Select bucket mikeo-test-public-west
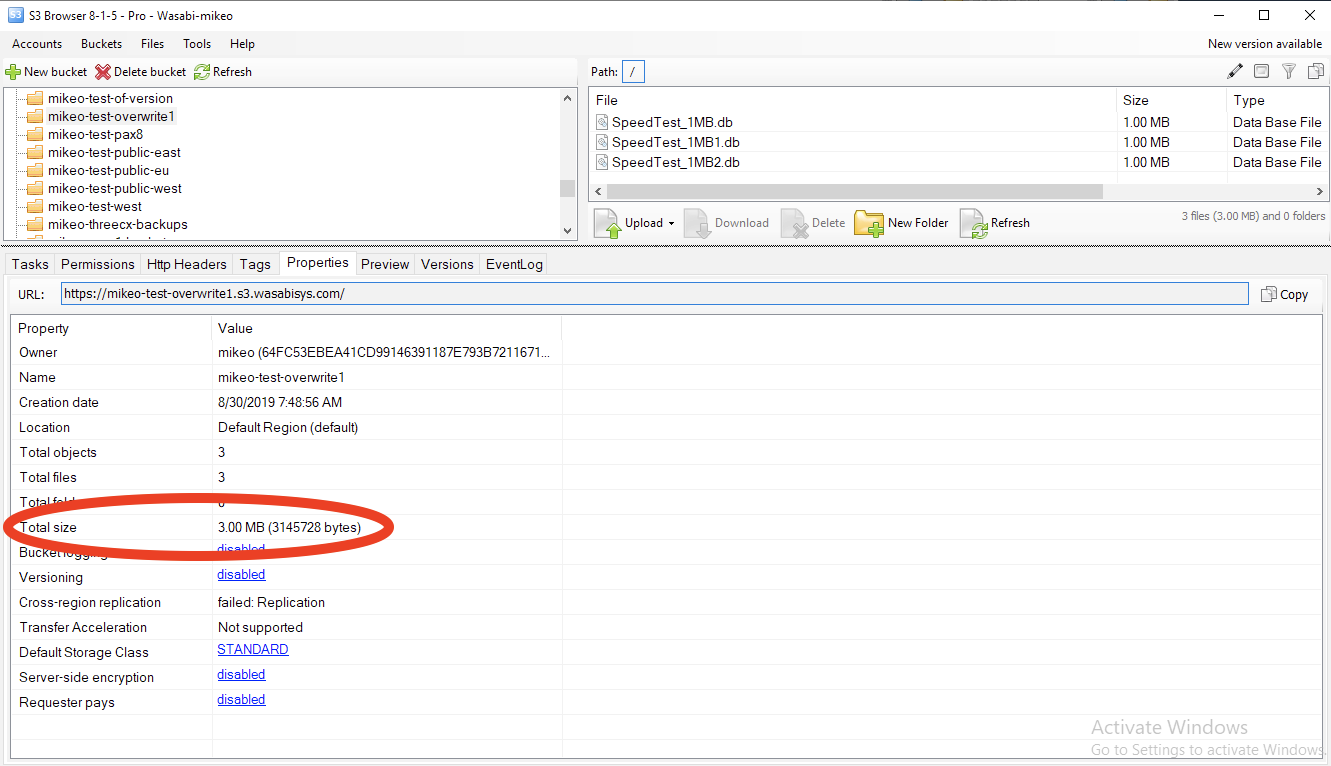The width and height of the screenshot is (1331, 766). click(115, 188)
